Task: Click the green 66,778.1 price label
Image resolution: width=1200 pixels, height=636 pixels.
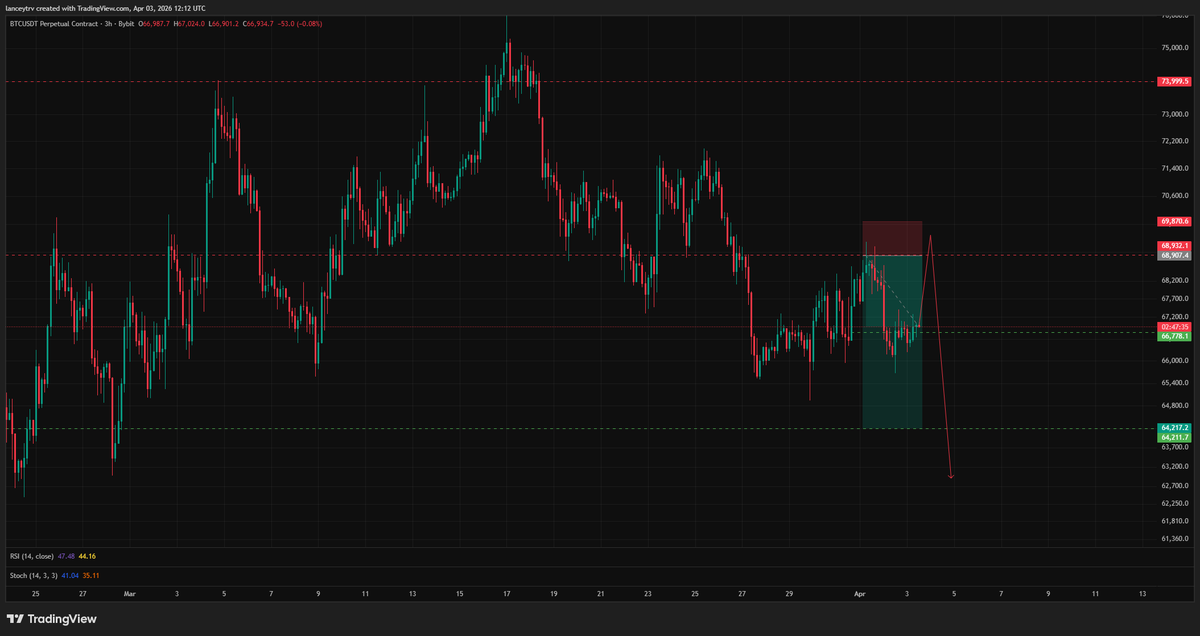Action: tap(1174, 337)
